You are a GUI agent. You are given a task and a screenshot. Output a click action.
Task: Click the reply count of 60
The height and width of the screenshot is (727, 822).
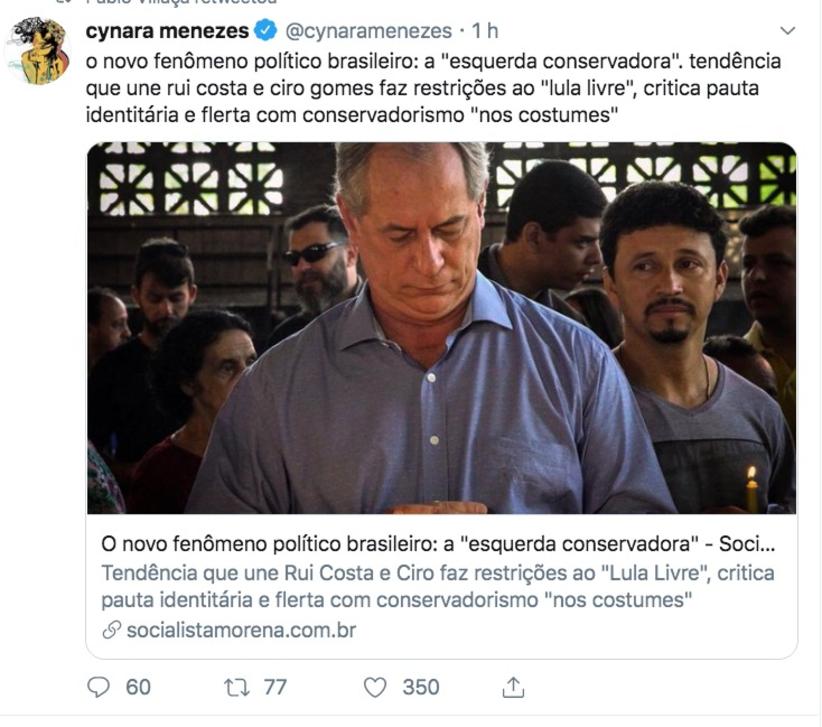[138, 687]
